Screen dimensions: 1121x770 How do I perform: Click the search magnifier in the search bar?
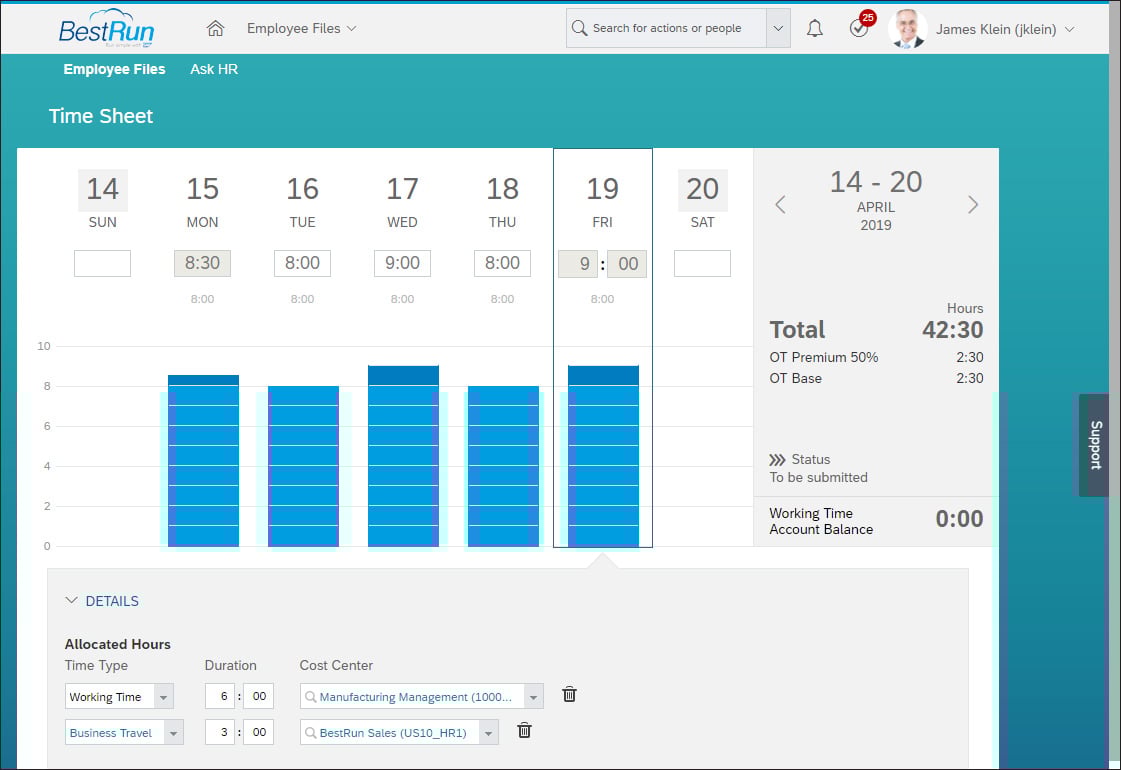click(x=579, y=28)
